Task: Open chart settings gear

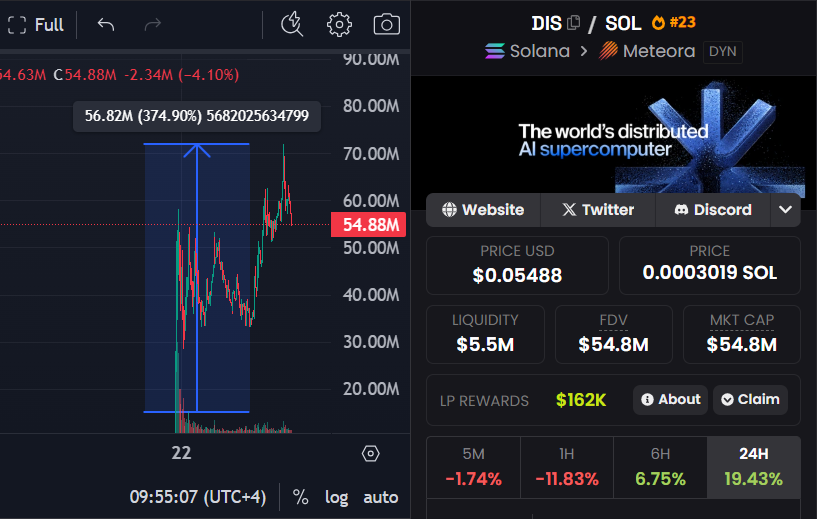Action: coord(339,24)
